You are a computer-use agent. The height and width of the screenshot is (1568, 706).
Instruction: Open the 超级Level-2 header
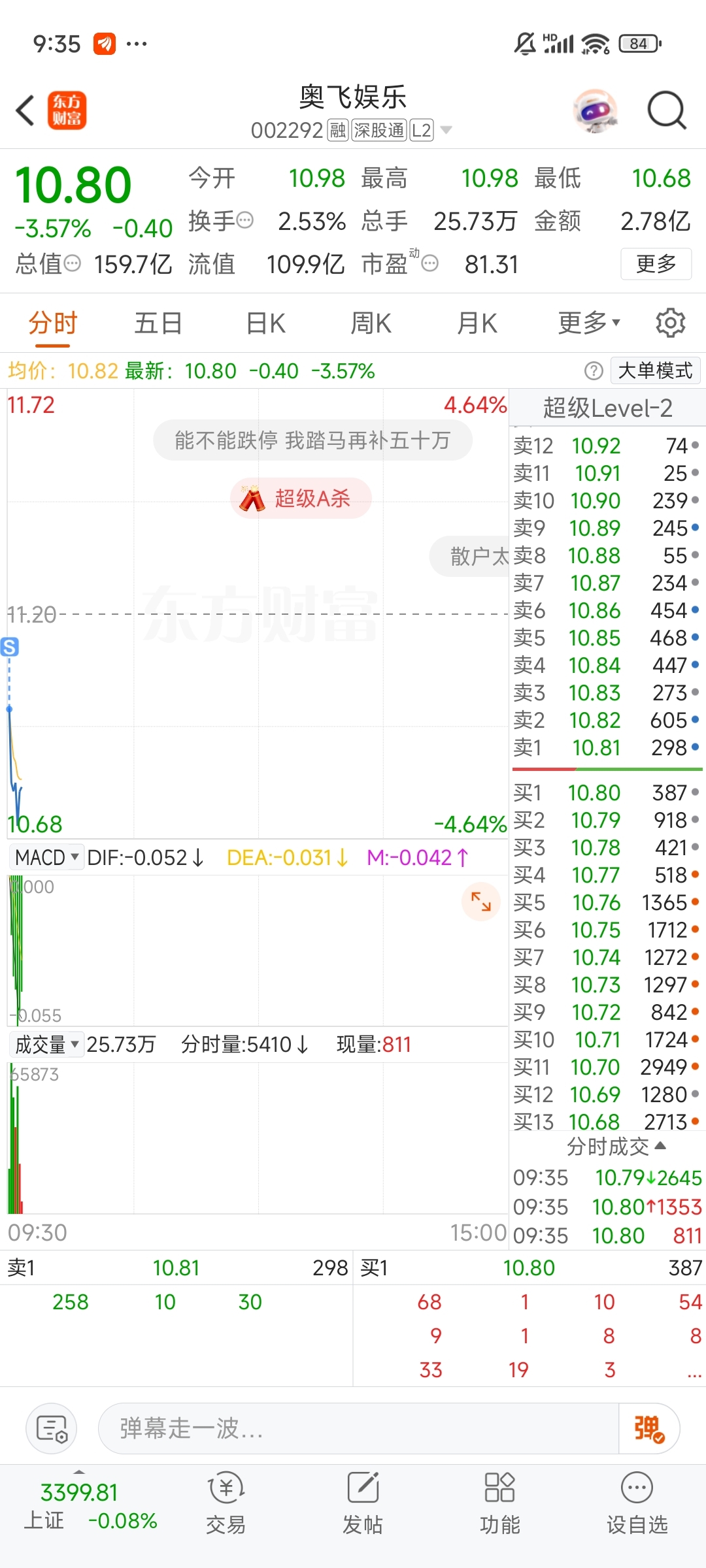pos(607,408)
